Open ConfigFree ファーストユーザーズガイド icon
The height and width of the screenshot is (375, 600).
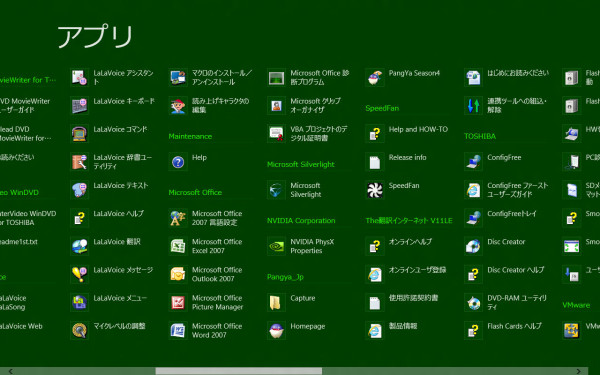(473, 190)
